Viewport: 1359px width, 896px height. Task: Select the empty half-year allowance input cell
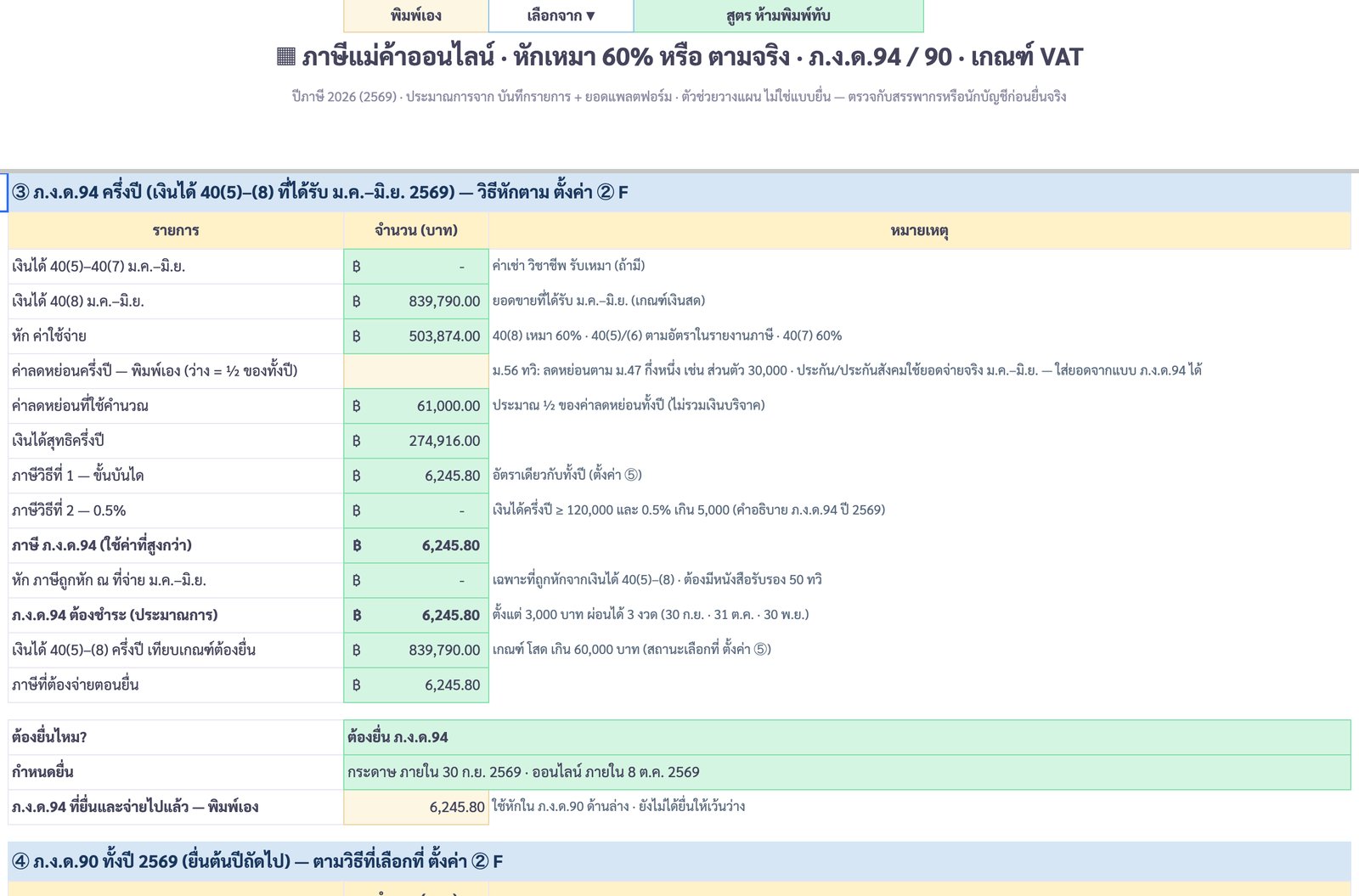click(416, 371)
